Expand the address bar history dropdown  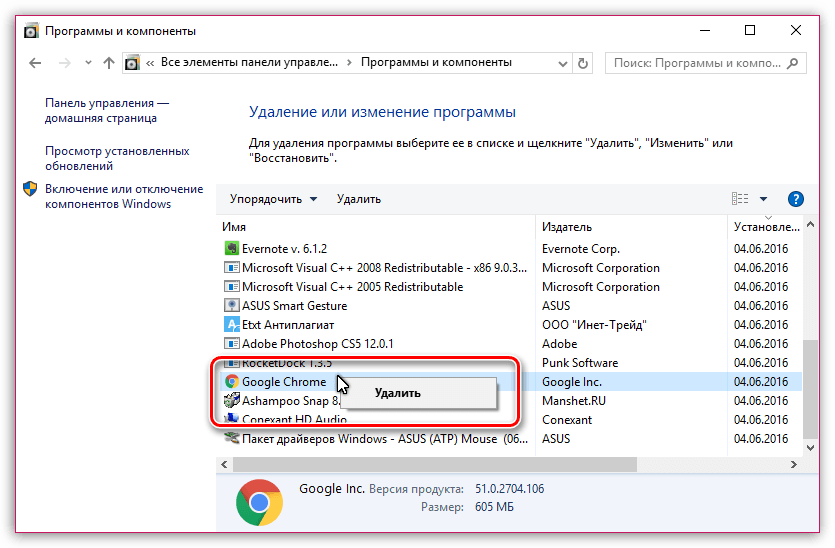(562, 63)
